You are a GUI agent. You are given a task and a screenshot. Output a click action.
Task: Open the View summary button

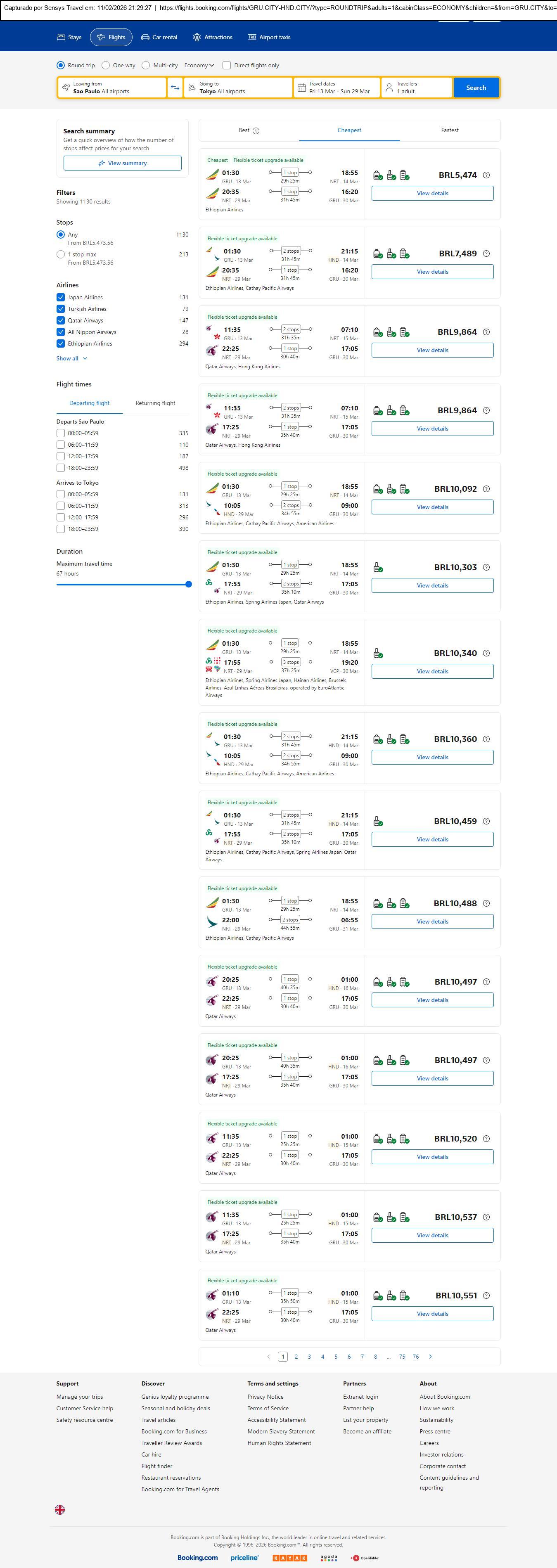[x=122, y=163]
